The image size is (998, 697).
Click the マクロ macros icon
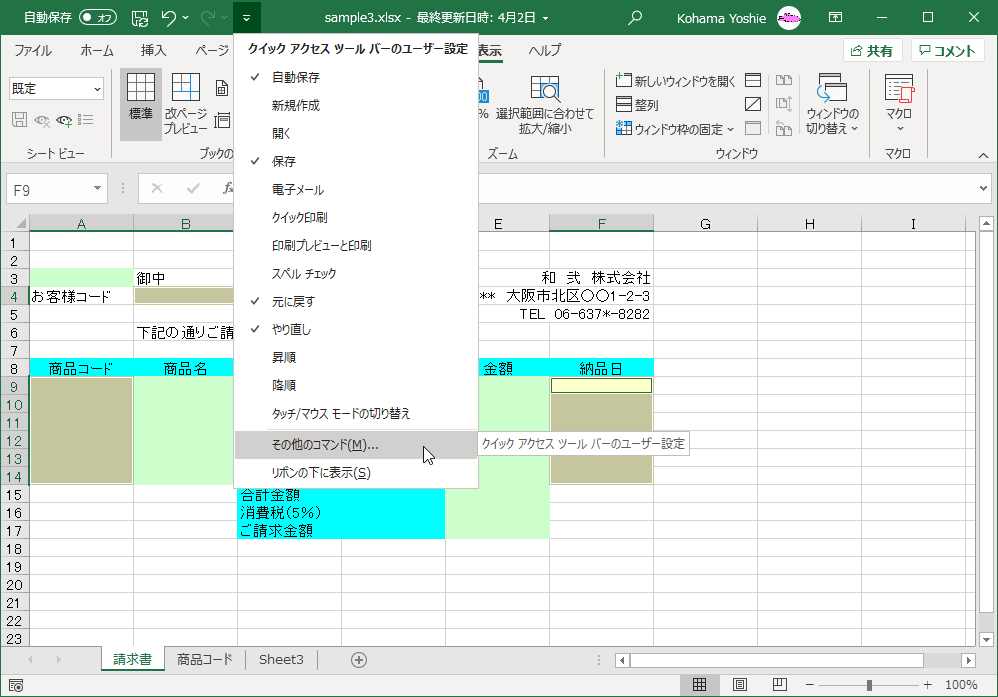(x=899, y=89)
